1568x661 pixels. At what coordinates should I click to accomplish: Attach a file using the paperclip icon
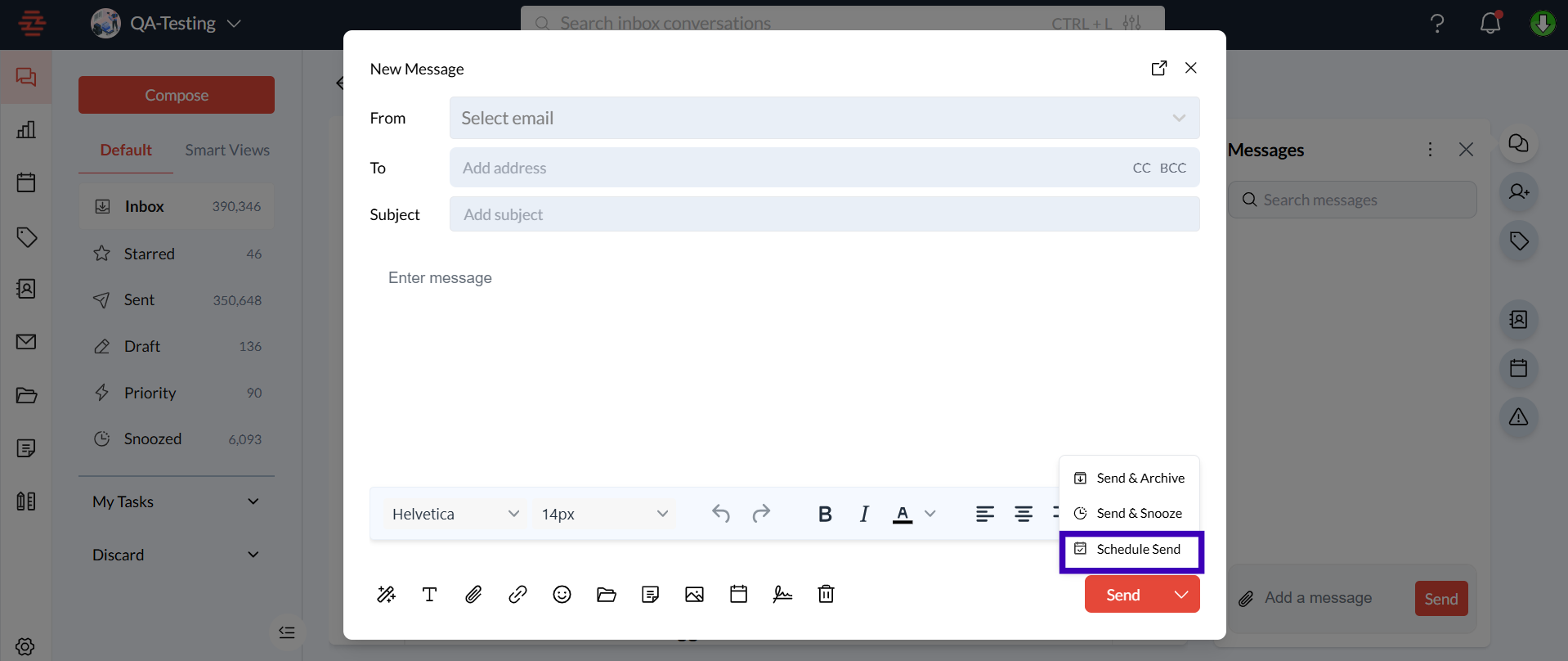click(x=473, y=595)
